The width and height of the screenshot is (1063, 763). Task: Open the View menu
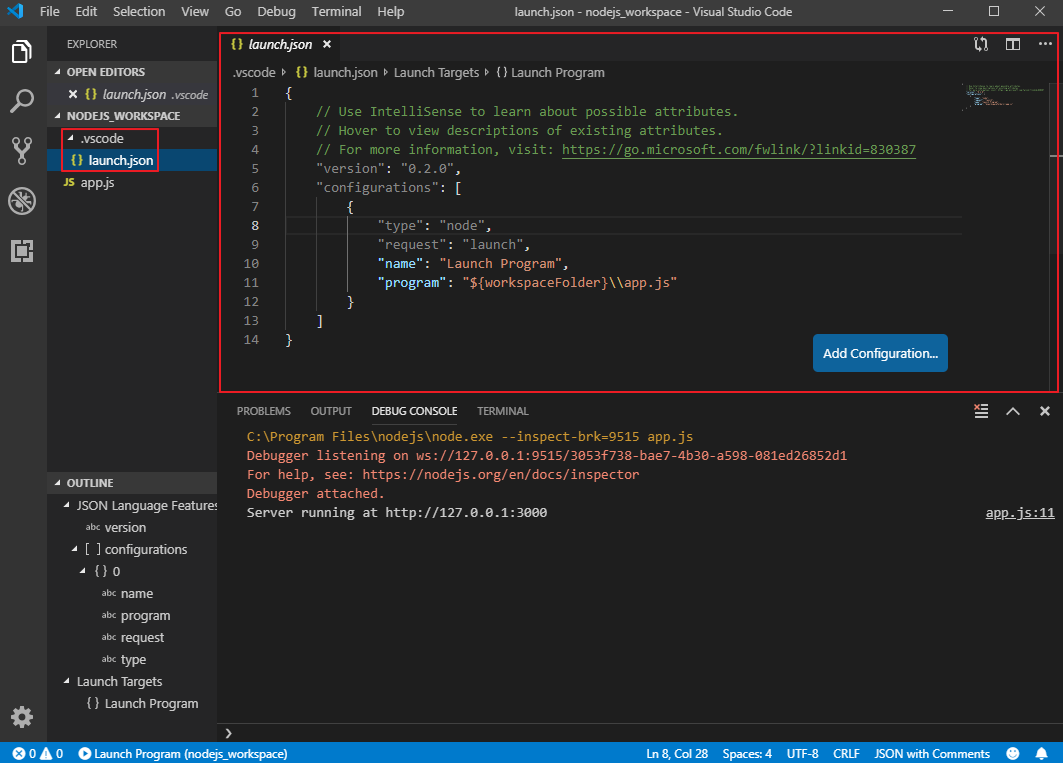pyautogui.click(x=195, y=12)
